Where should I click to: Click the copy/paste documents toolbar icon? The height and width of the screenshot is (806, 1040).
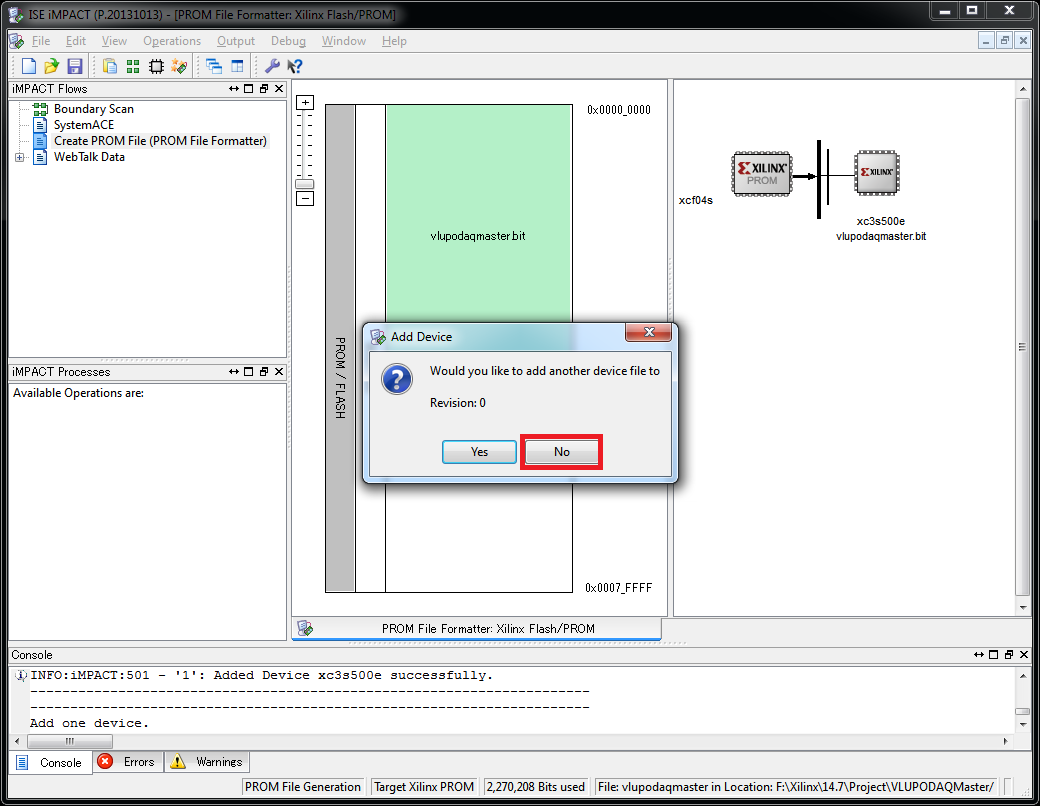click(x=109, y=66)
